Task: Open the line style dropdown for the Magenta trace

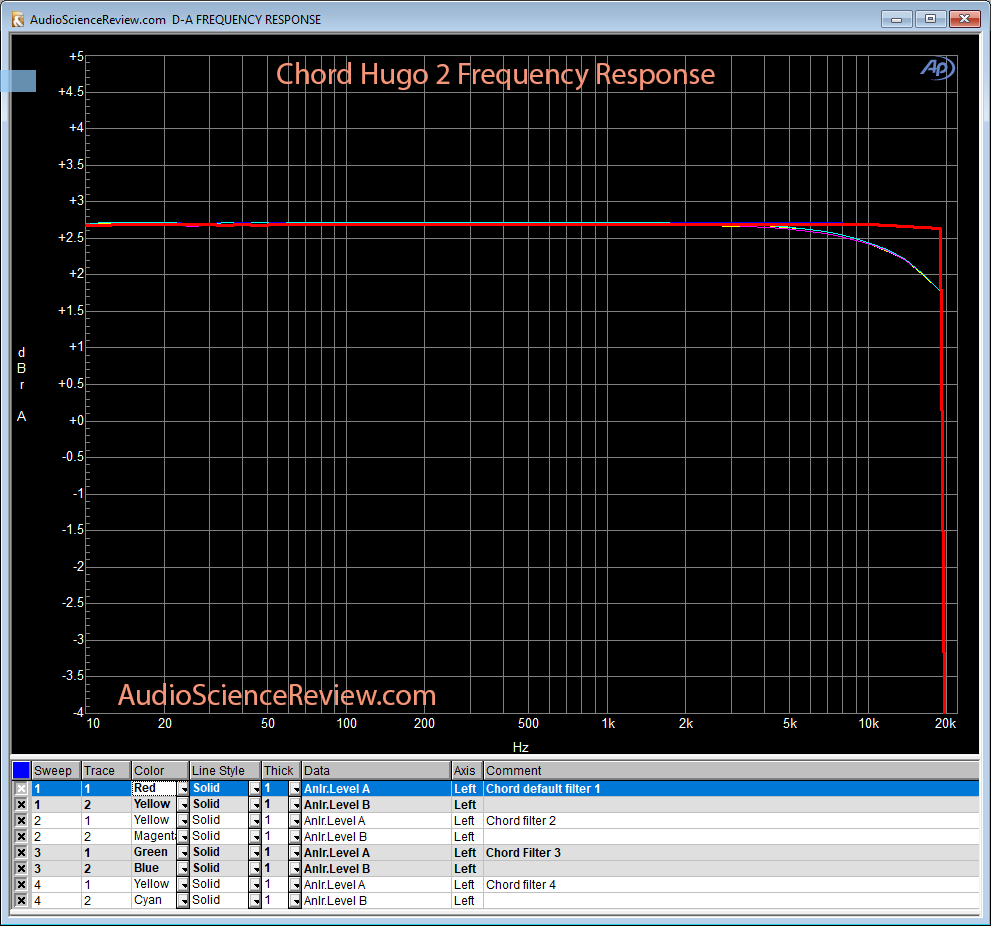Action: (255, 836)
